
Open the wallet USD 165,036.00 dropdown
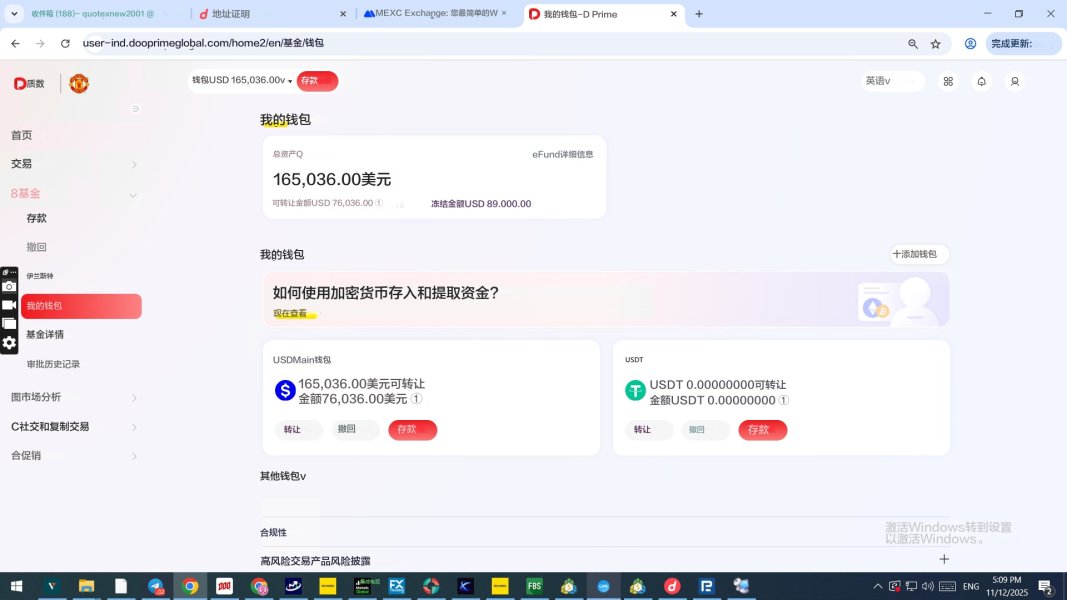coord(242,80)
